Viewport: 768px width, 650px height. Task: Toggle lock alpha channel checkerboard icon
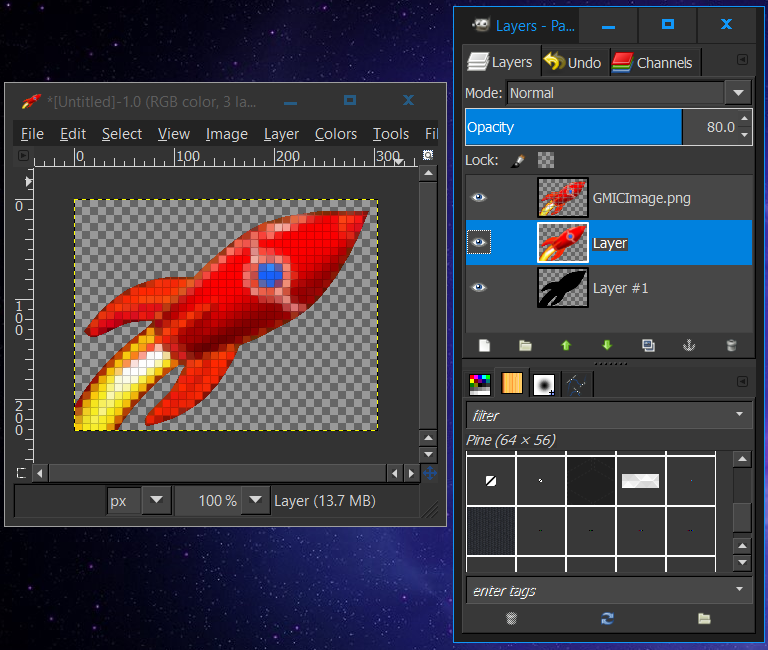[546, 160]
